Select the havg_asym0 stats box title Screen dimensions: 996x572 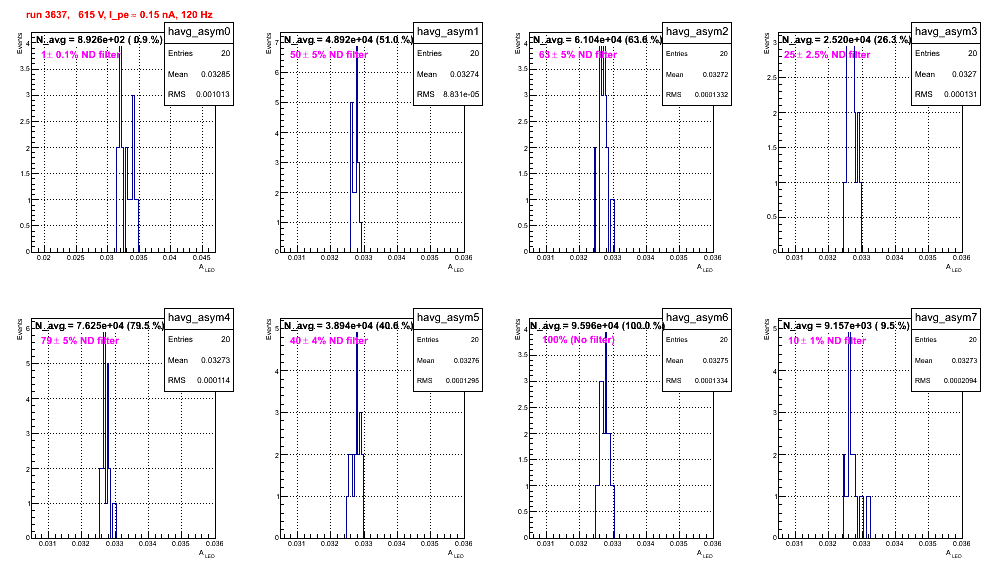pyautogui.click(x=199, y=31)
